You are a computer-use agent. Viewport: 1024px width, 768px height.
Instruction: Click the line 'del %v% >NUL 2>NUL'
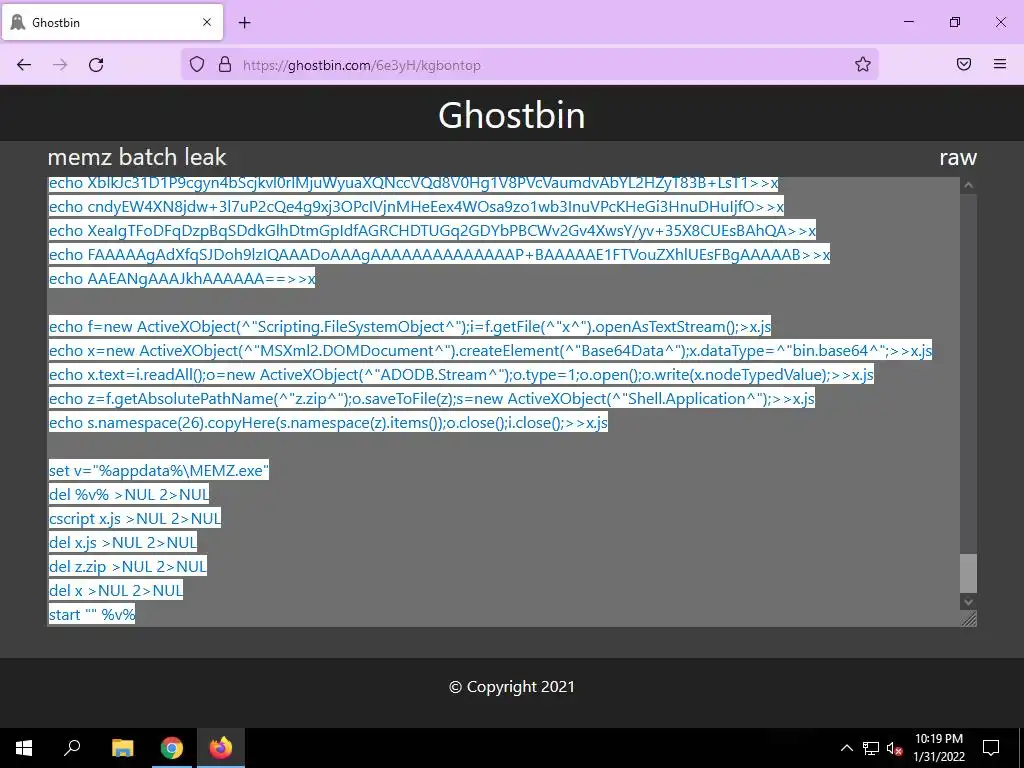pyautogui.click(x=129, y=494)
